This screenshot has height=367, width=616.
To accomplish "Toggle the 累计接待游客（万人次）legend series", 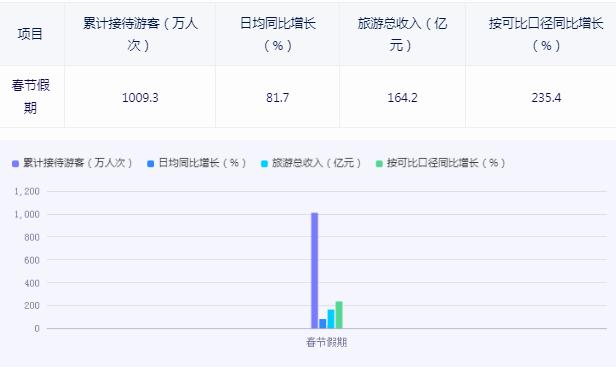I will (73, 163).
